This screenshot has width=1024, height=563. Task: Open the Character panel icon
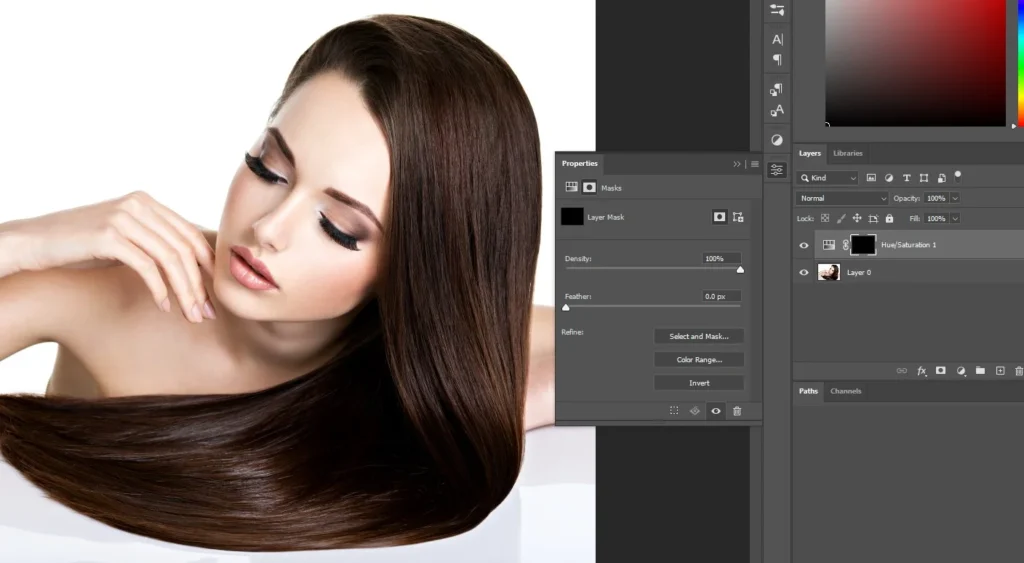(777, 39)
